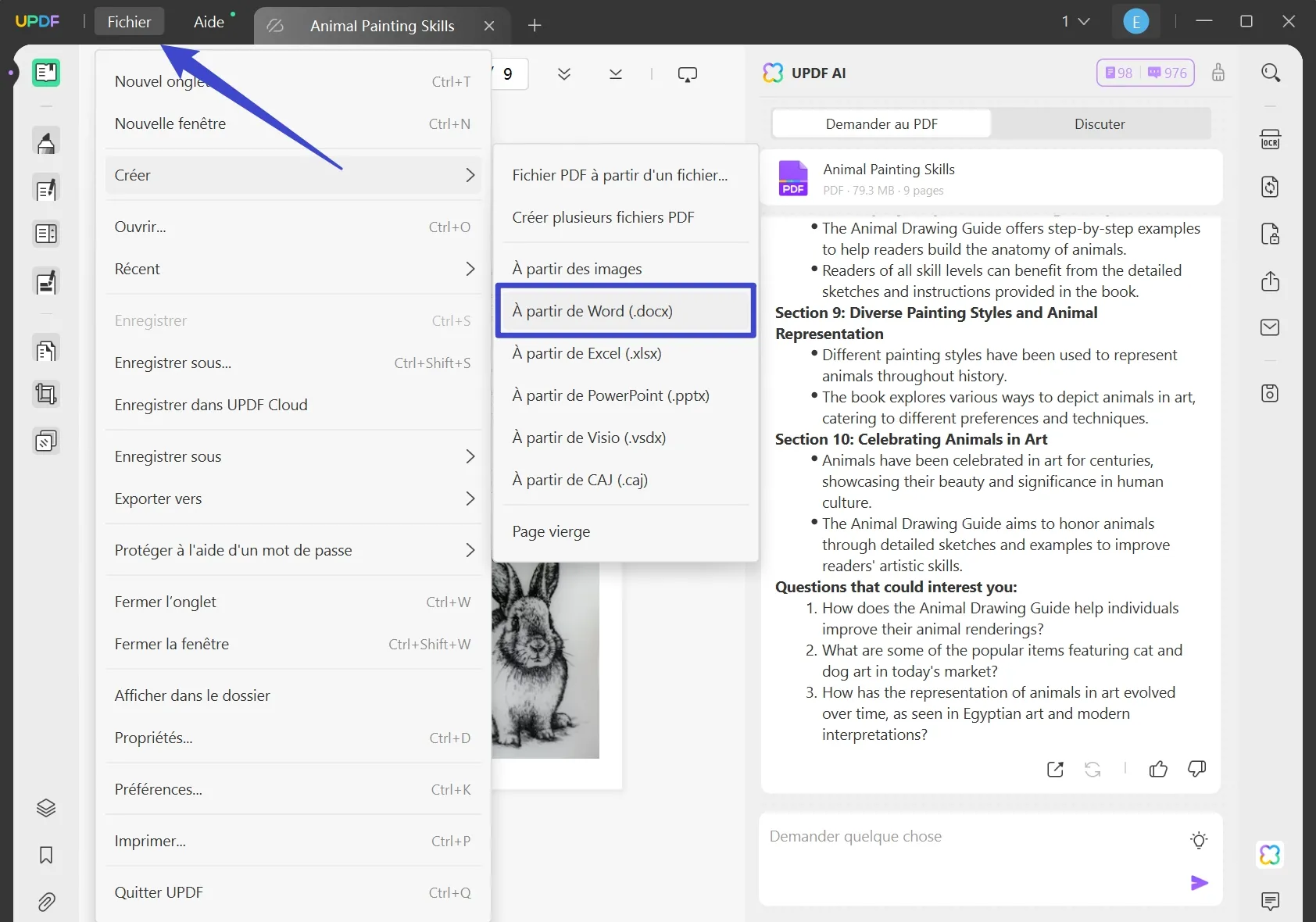Give a thumbs down on the AI answer

coord(1196,770)
